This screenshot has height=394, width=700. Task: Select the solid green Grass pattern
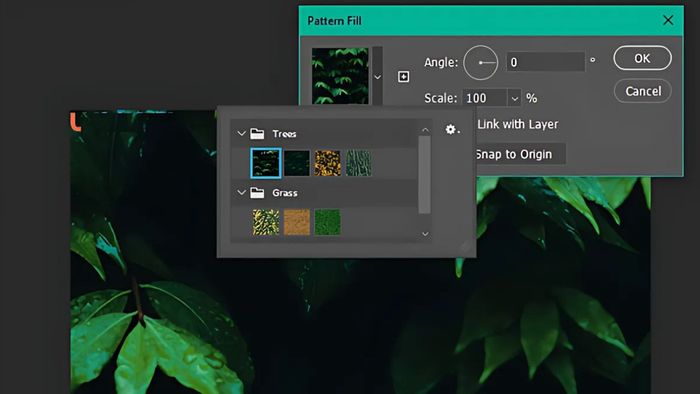click(x=328, y=222)
